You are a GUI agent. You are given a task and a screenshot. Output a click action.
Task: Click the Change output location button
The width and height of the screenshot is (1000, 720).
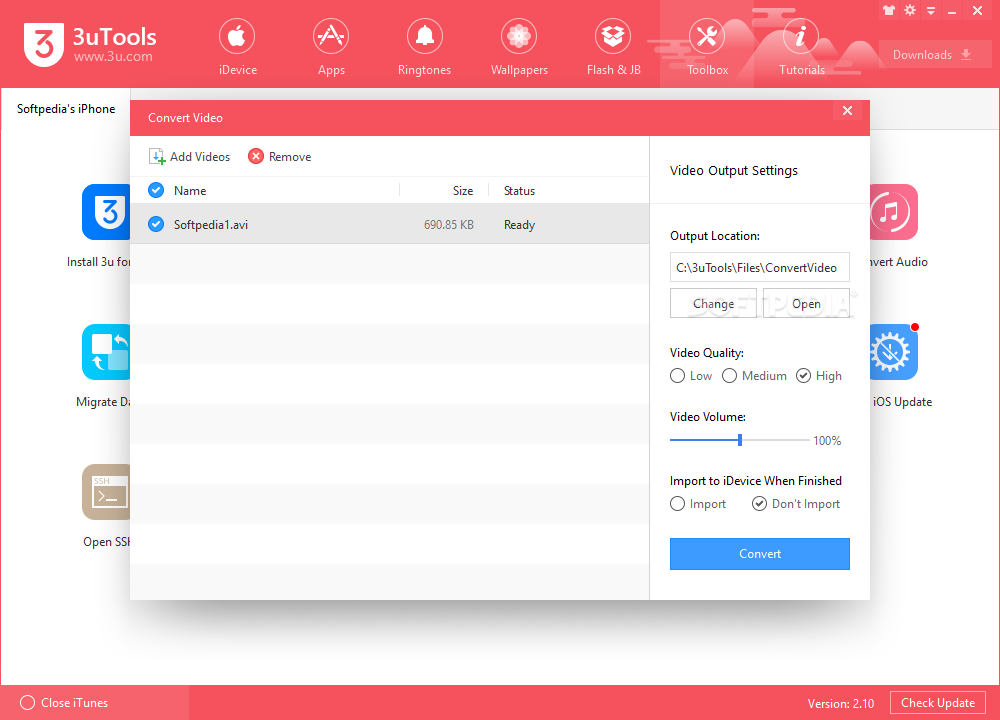tap(713, 304)
